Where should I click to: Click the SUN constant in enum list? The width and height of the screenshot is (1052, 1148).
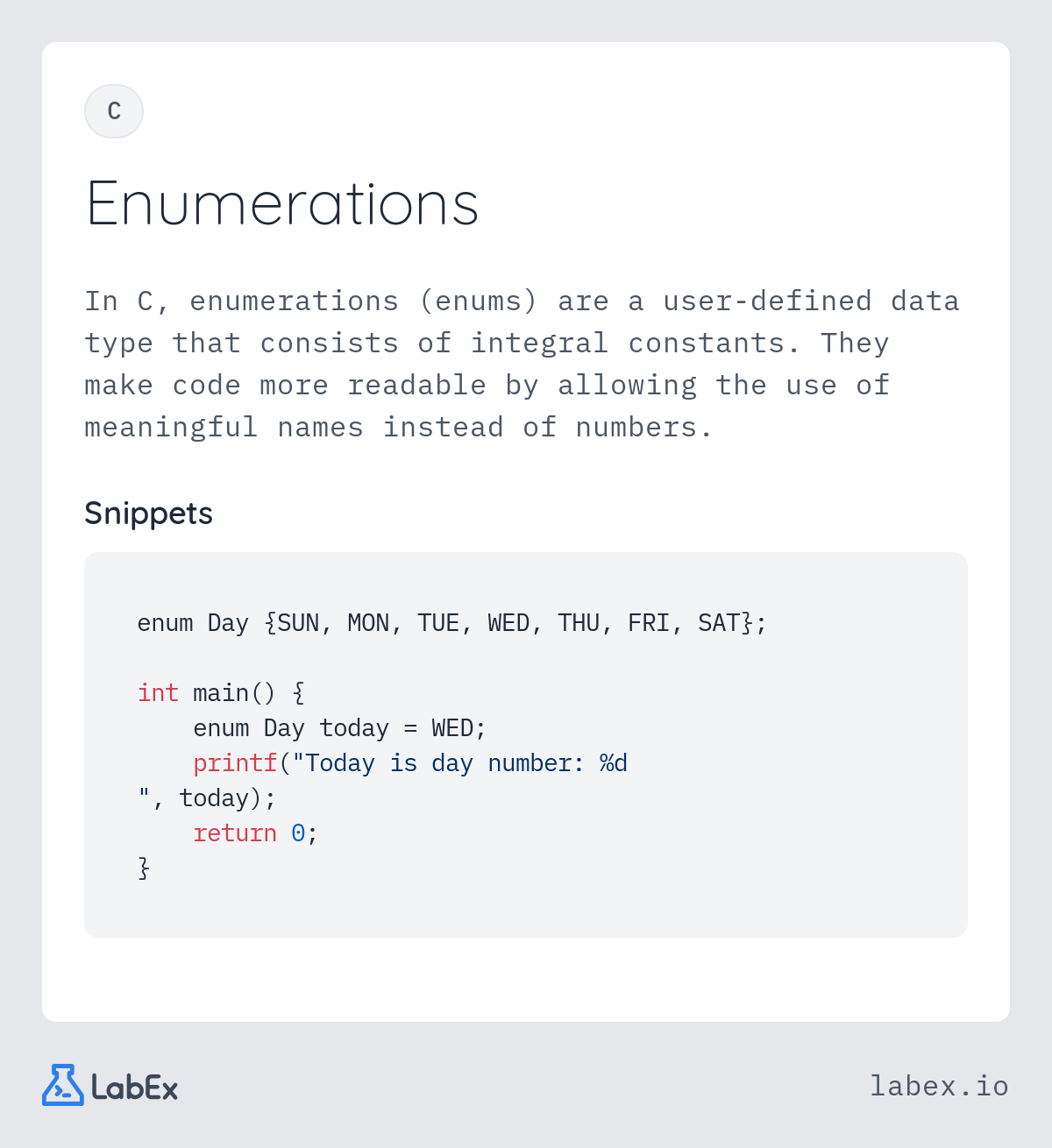[298, 623]
